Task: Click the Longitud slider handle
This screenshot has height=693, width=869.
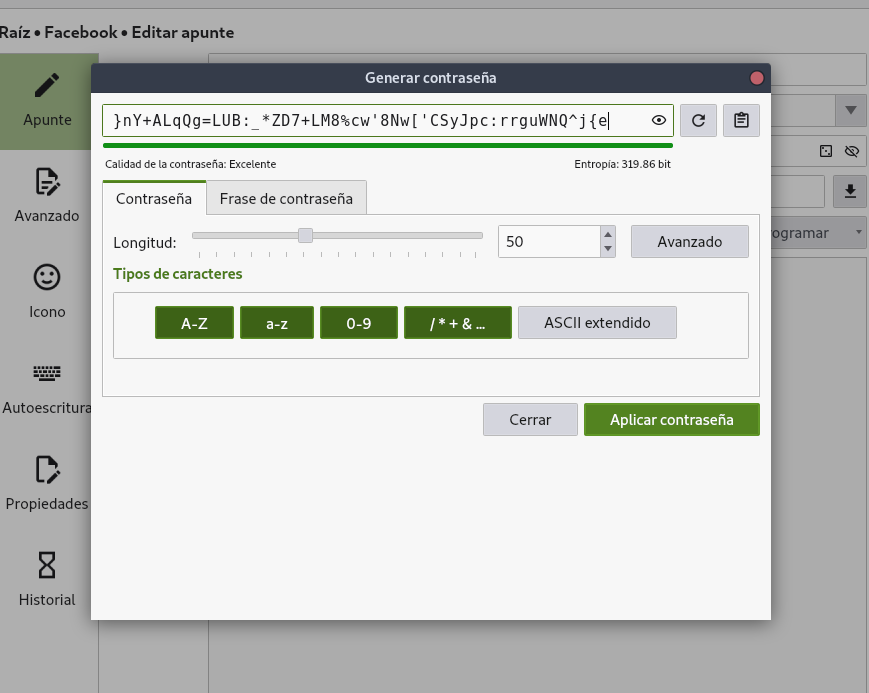Action: point(306,236)
